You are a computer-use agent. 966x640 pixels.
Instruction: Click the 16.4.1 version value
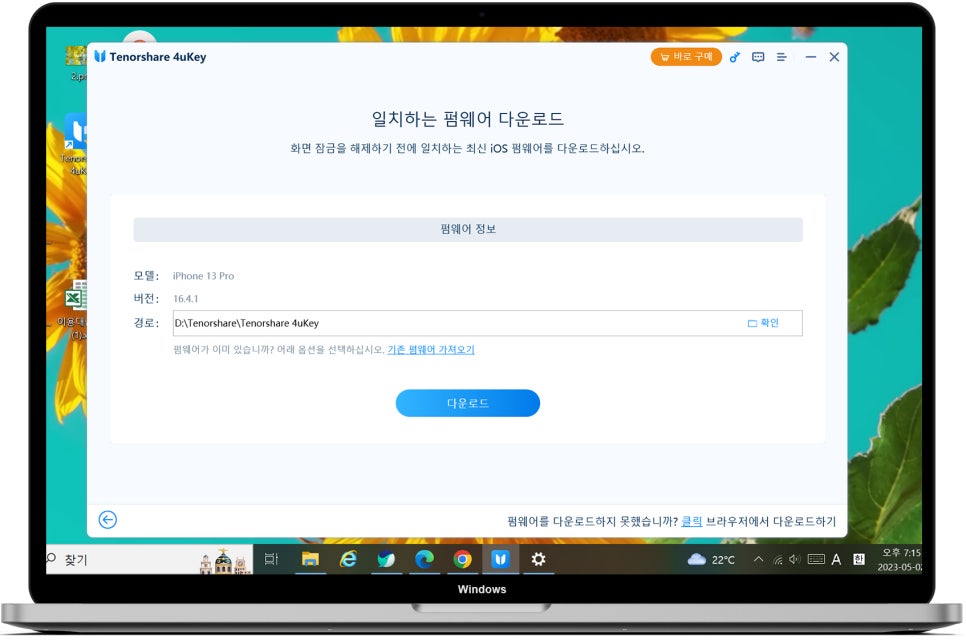click(x=185, y=299)
